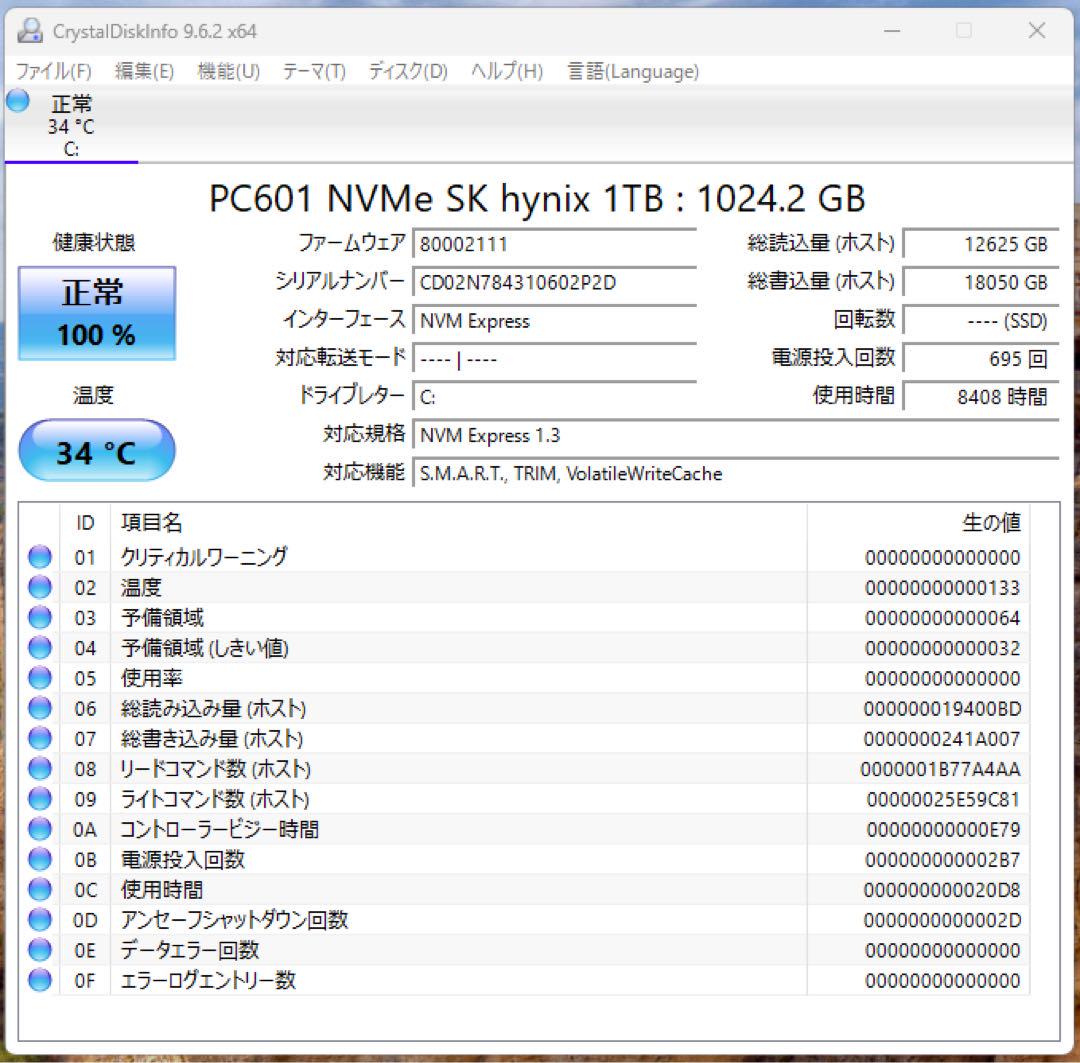
Task: Click status orb for row 02 温度
Action: [40, 587]
